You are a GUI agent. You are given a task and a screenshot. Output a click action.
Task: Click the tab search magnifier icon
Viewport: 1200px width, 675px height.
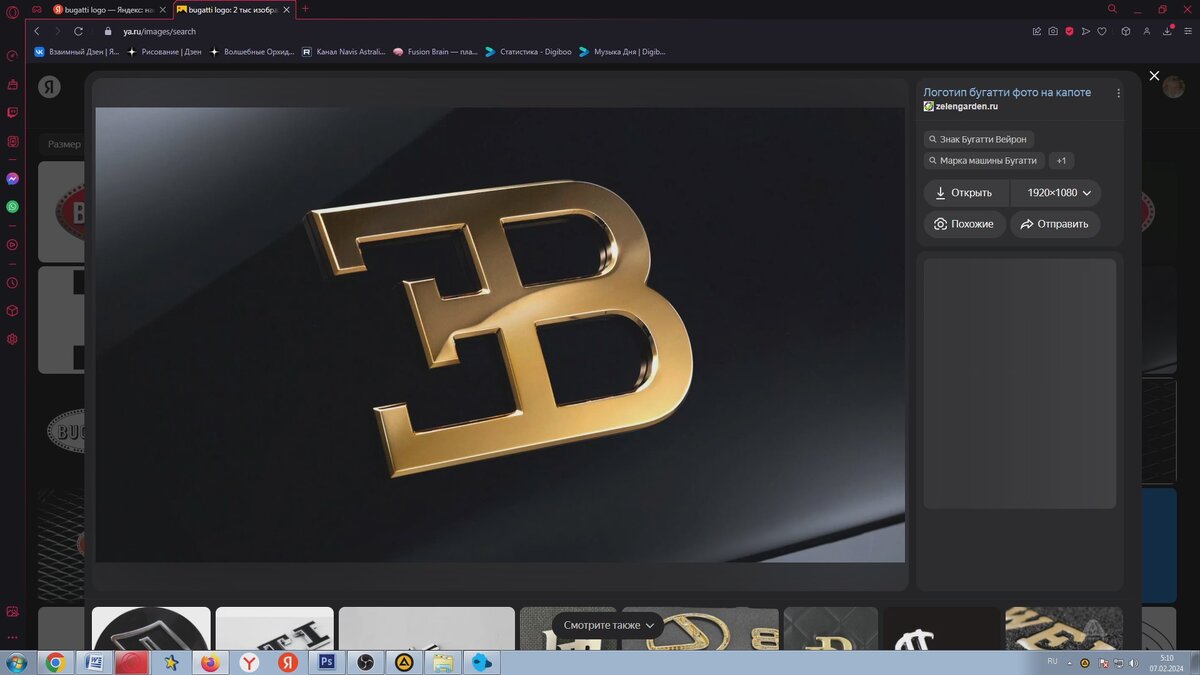(x=1112, y=9)
